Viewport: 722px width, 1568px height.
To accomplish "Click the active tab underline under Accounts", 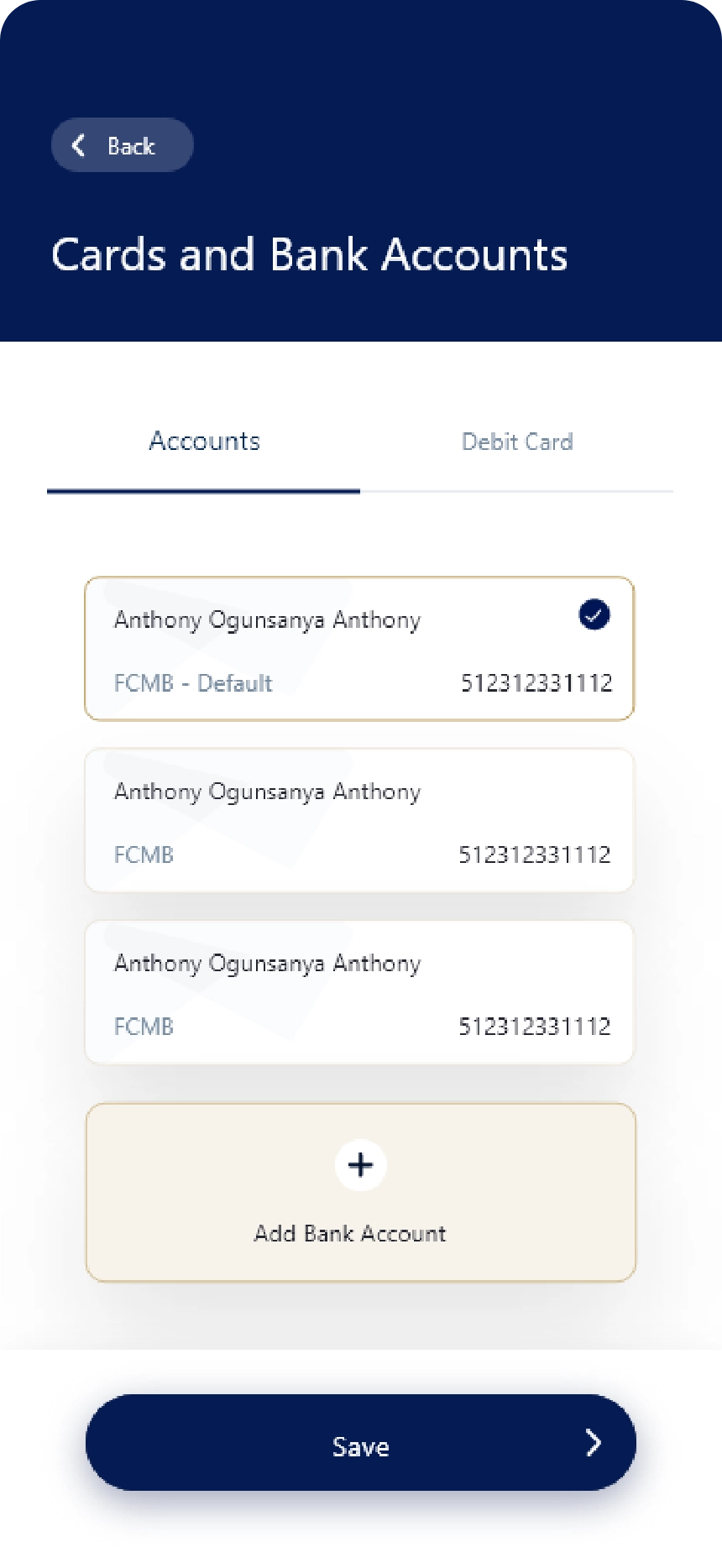I will pyautogui.click(x=203, y=491).
